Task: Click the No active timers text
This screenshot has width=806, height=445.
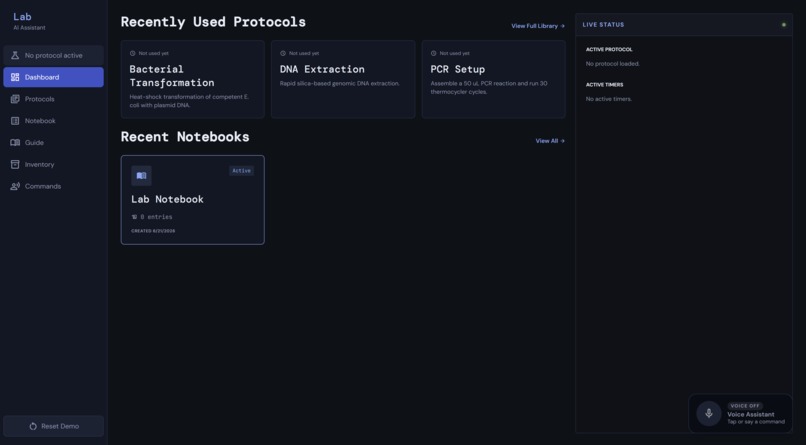Action: click(609, 99)
